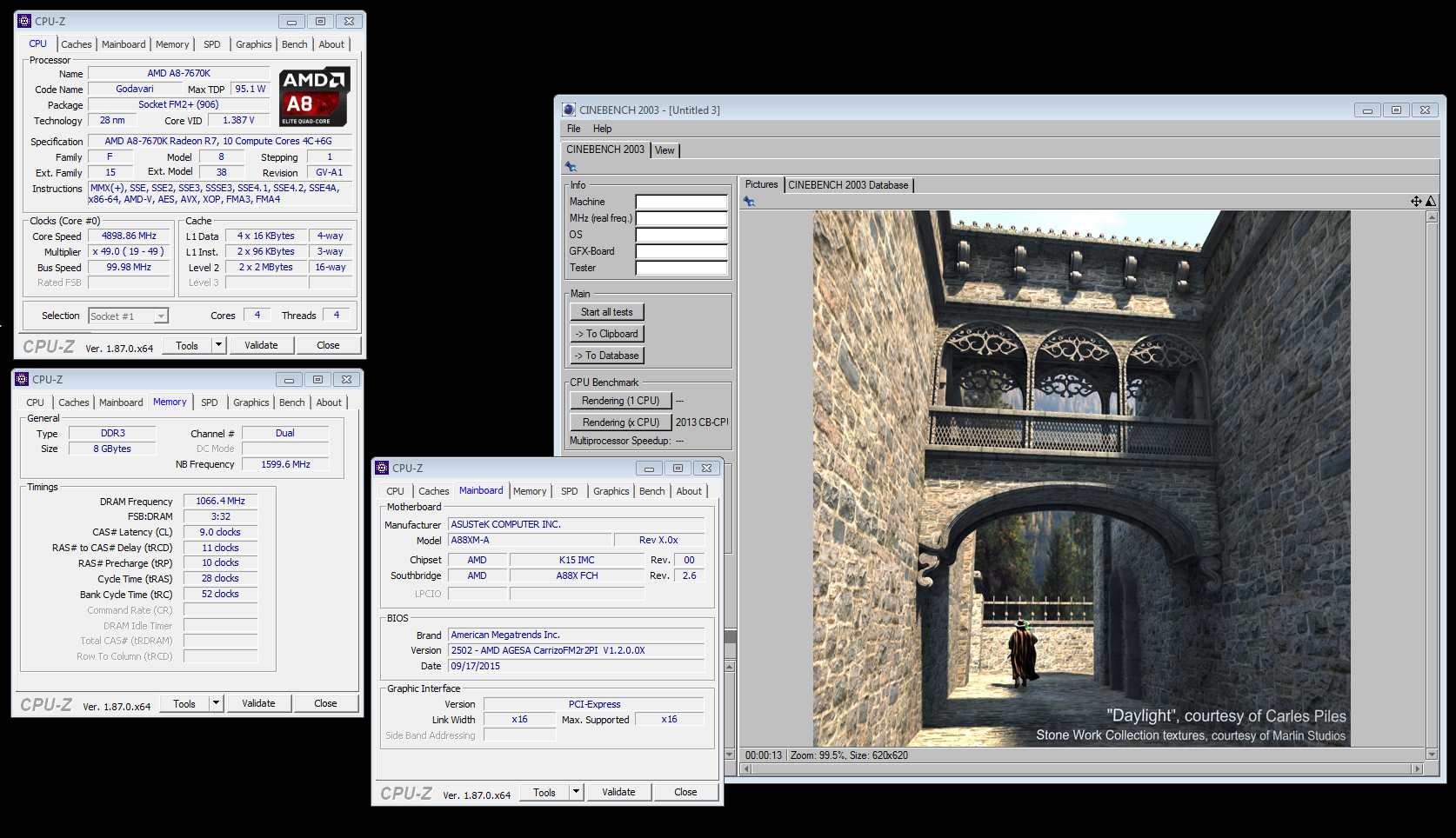
Task: Select the Pictures tab
Action: coord(761,184)
